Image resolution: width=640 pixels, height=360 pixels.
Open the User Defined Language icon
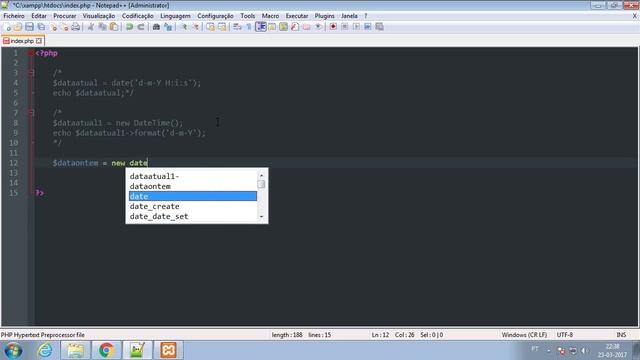272,27
